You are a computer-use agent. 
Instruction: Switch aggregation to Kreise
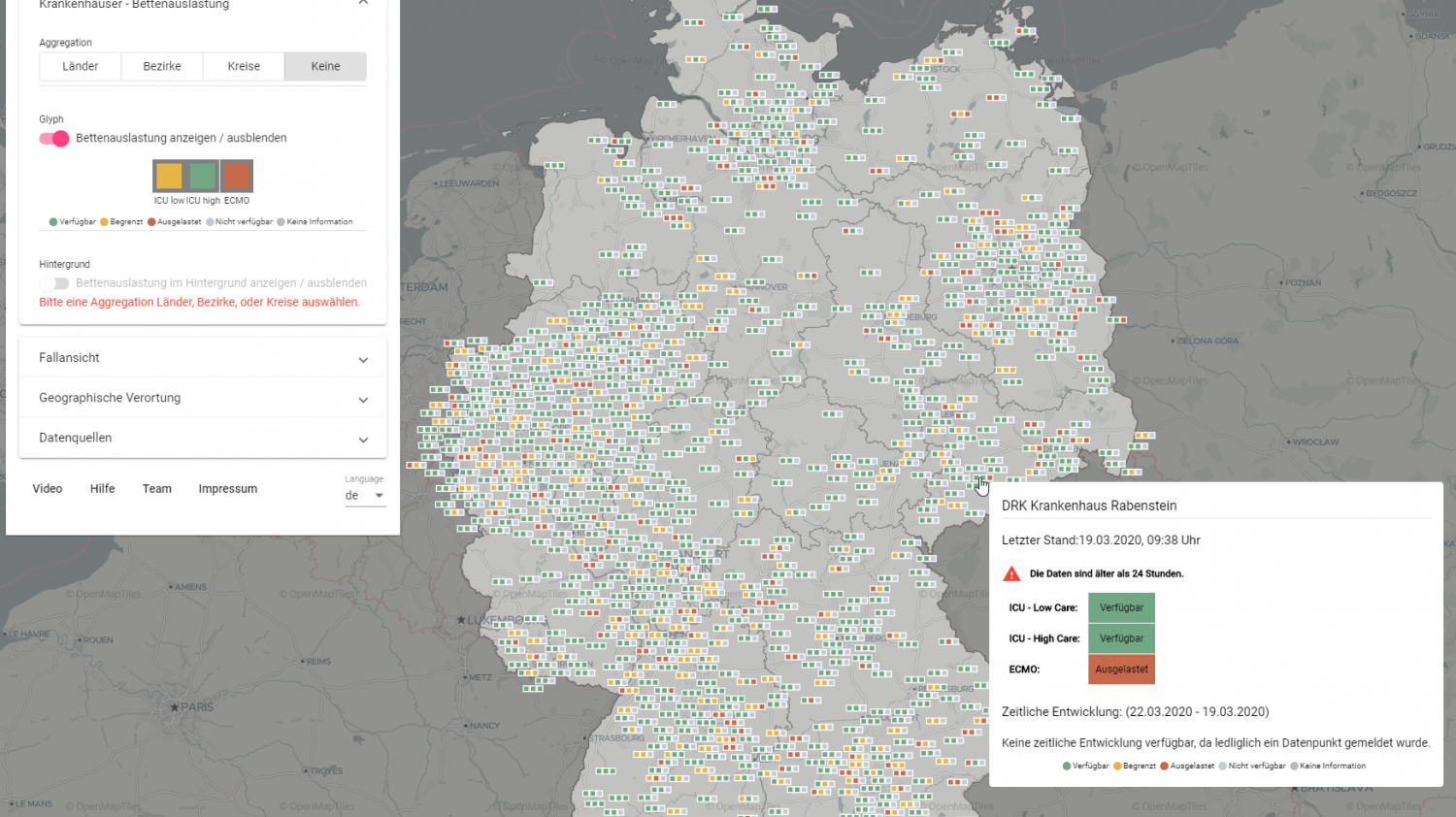point(244,66)
